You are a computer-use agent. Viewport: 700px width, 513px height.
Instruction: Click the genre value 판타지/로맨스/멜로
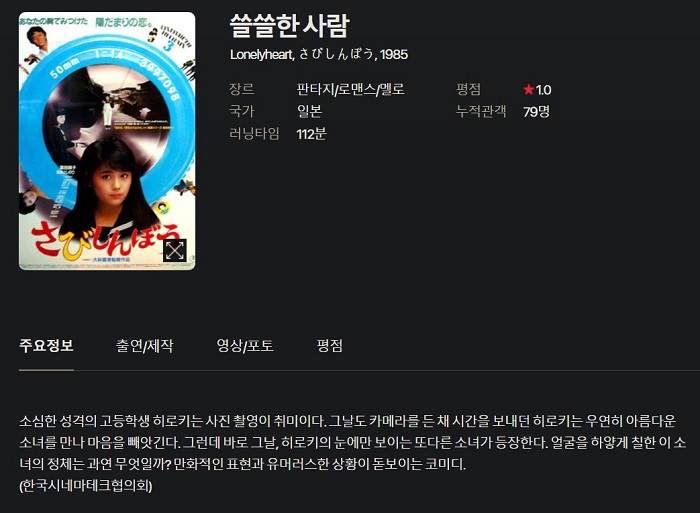[350, 89]
